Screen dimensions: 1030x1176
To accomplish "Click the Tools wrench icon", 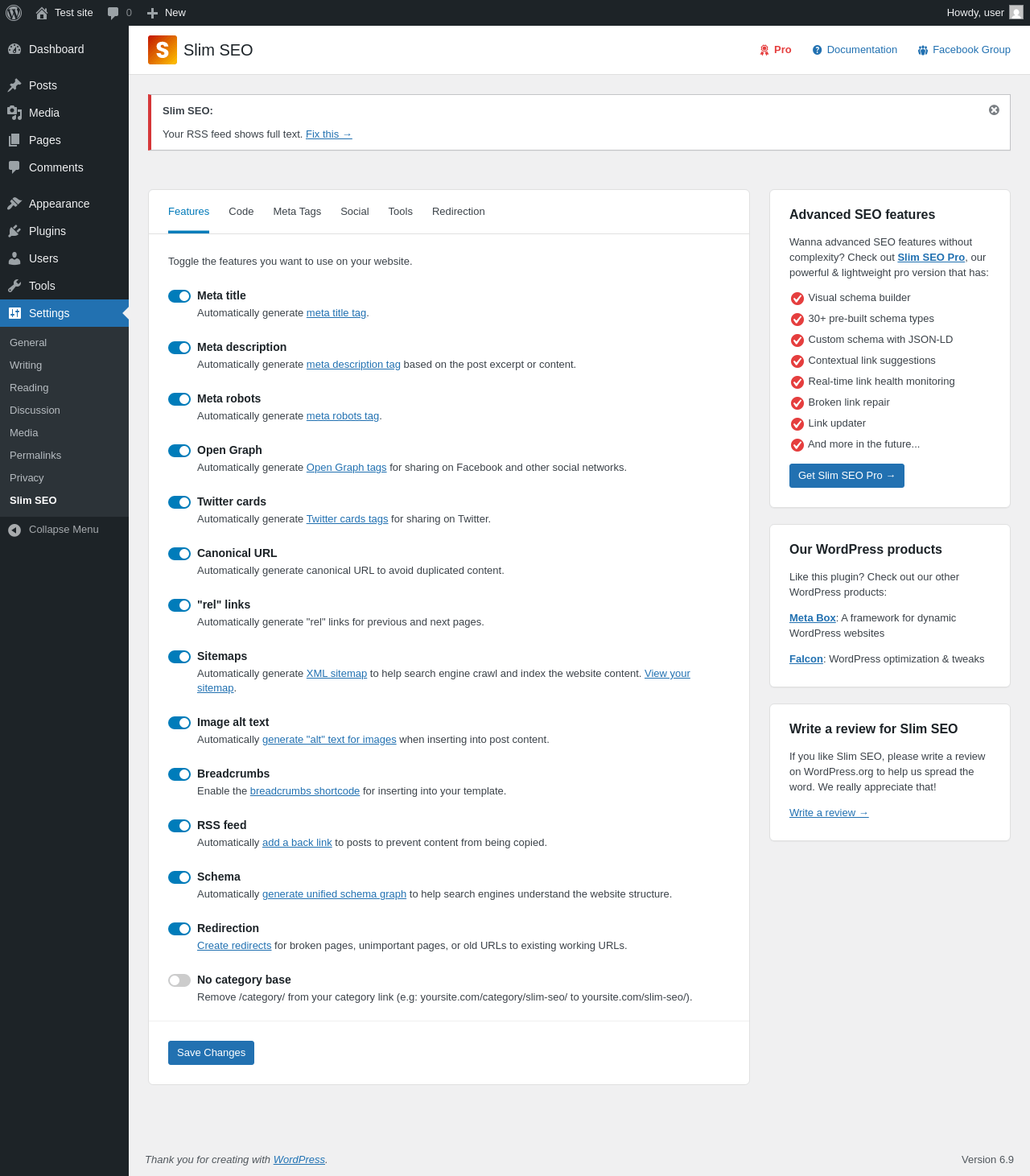I will pyautogui.click(x=14, y=286).
